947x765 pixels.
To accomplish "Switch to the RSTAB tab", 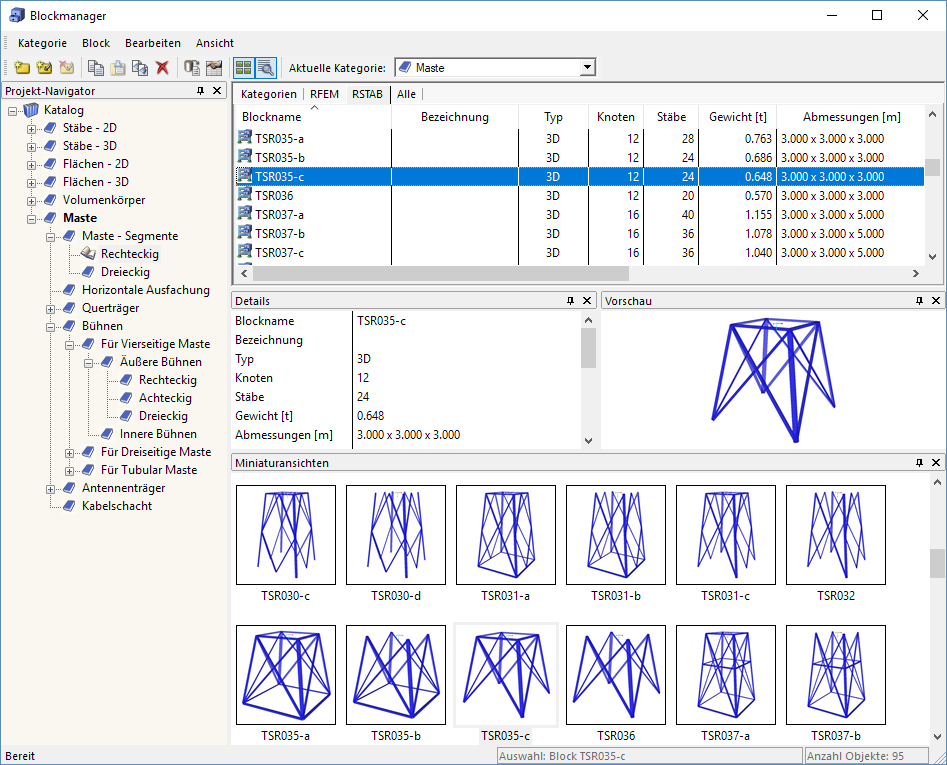I will 367,94.
